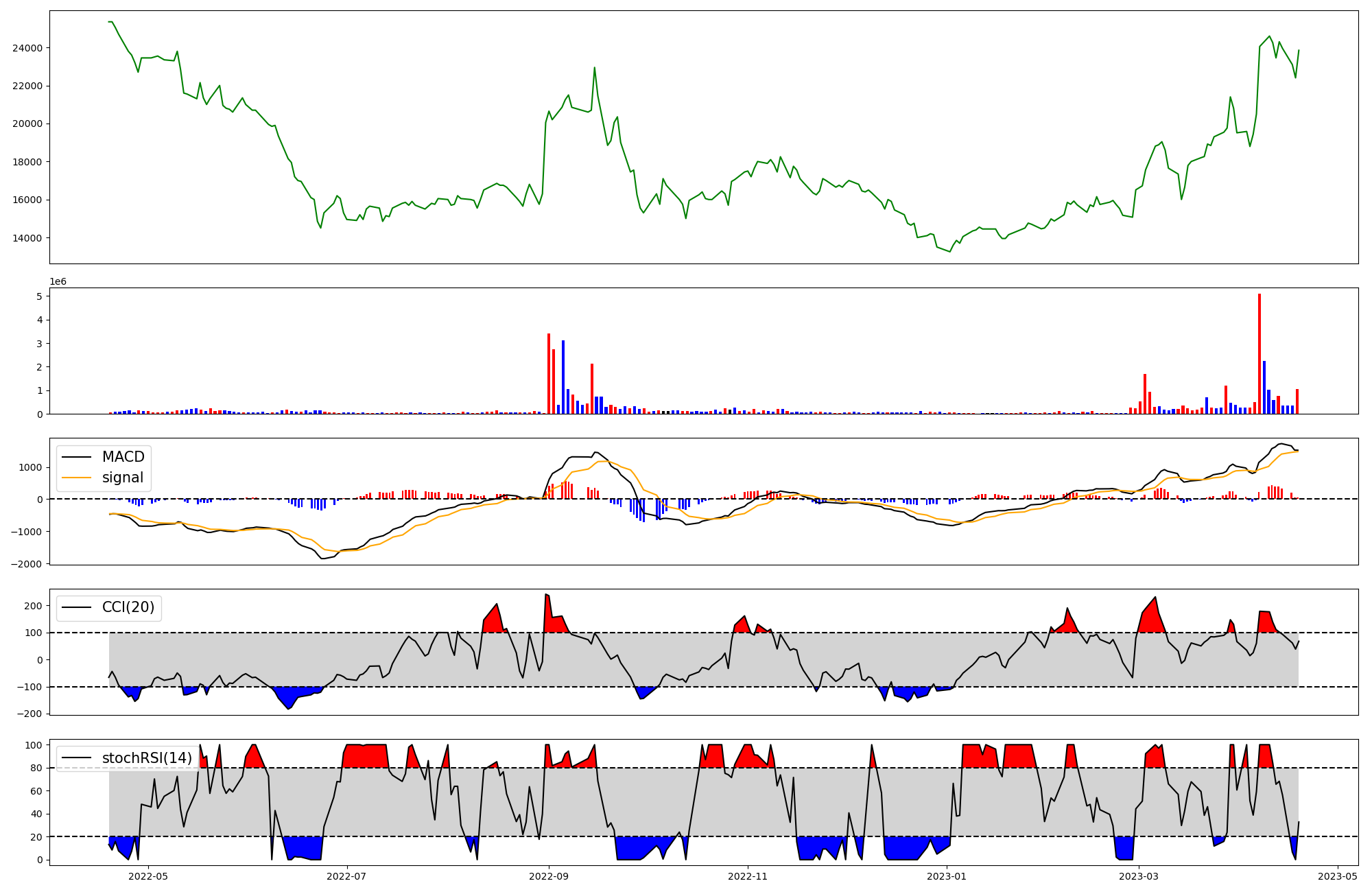Click the tallest blue volume bar
This screenshot has width=1372, height=892.
pyautogui.click(x=563, y=377)
